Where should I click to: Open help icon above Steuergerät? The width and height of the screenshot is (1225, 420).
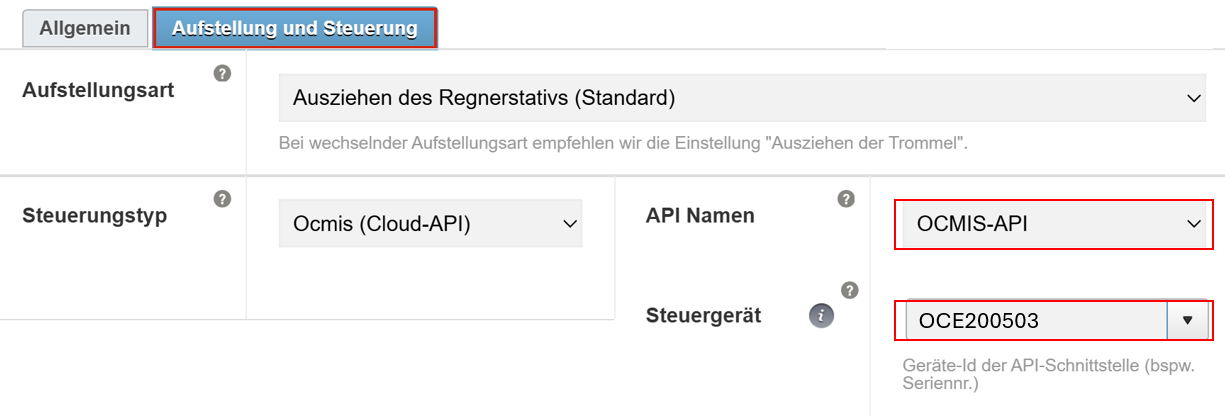(x=850, y=290)
